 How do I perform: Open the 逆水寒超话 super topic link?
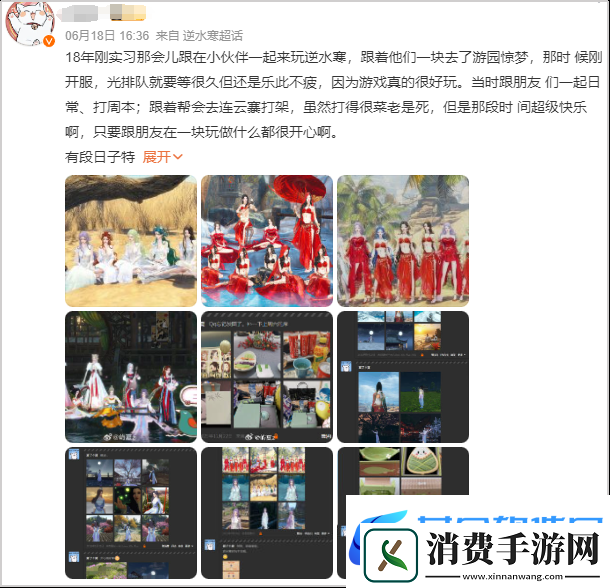point(213,36)
